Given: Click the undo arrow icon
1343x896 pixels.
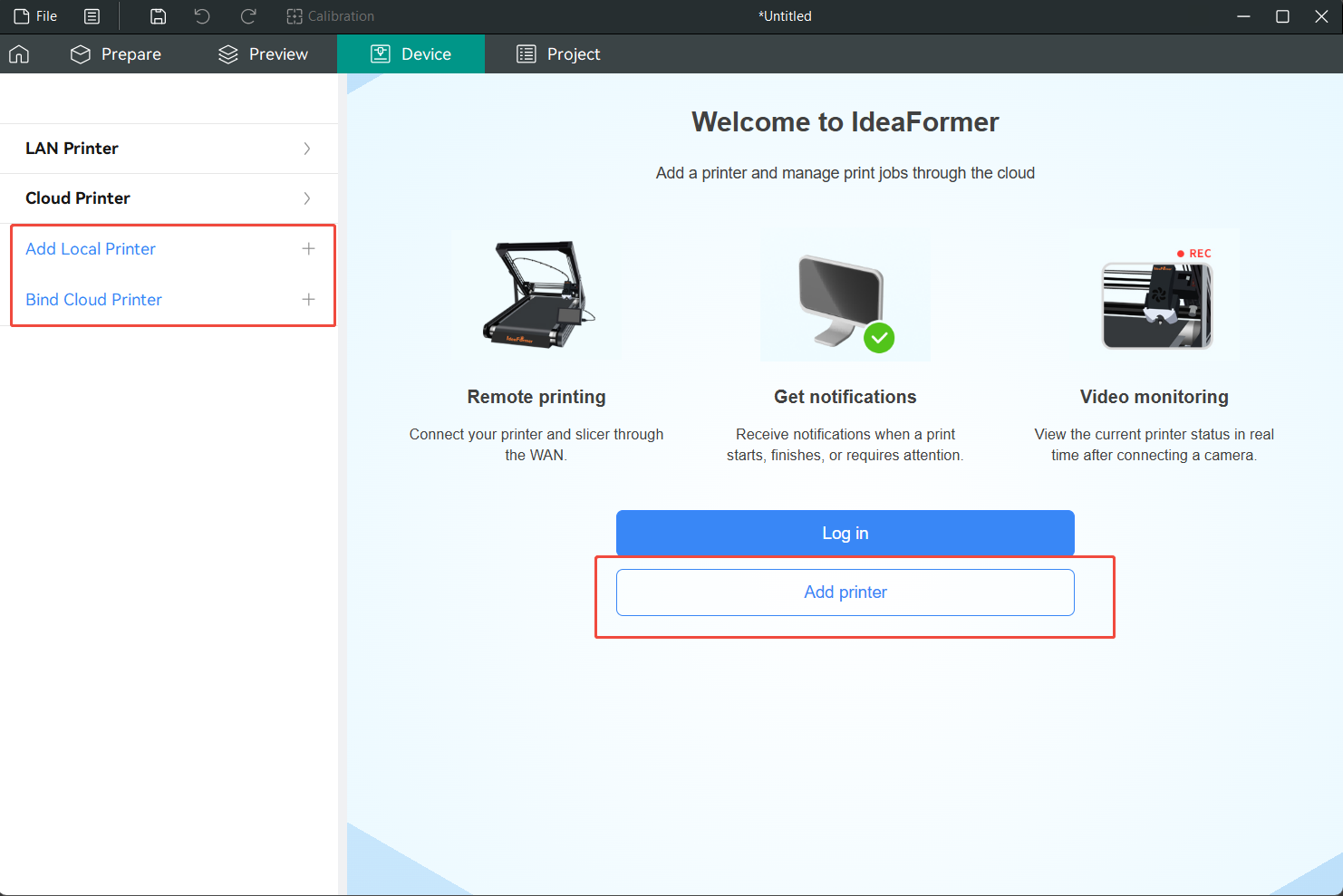Looking at the screenshot, I should 202,16.
